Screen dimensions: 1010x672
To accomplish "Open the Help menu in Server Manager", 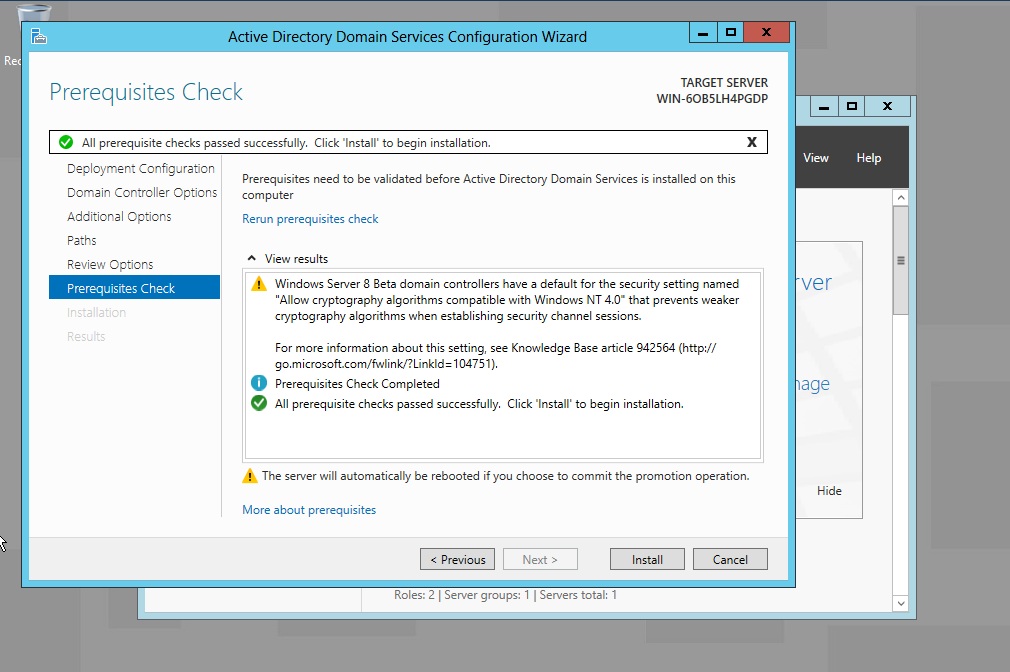I will coord(868,158).
